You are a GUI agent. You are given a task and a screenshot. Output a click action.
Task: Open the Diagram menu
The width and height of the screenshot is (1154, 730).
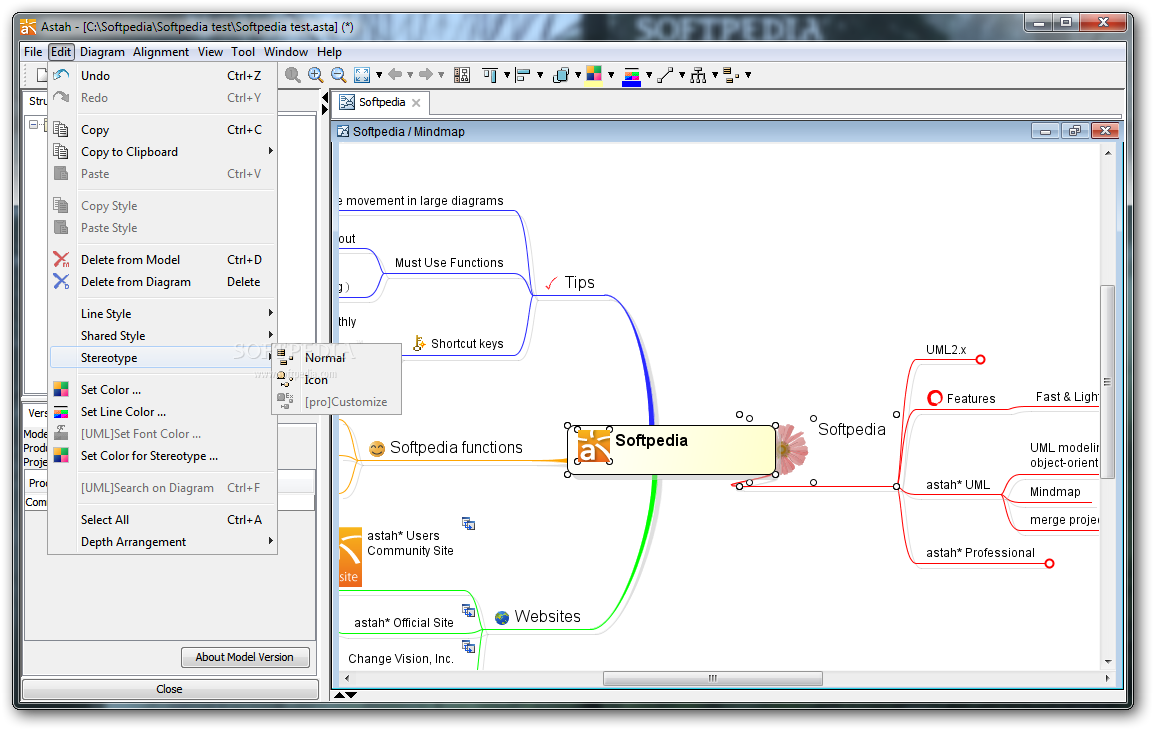(x=102, y=52)
